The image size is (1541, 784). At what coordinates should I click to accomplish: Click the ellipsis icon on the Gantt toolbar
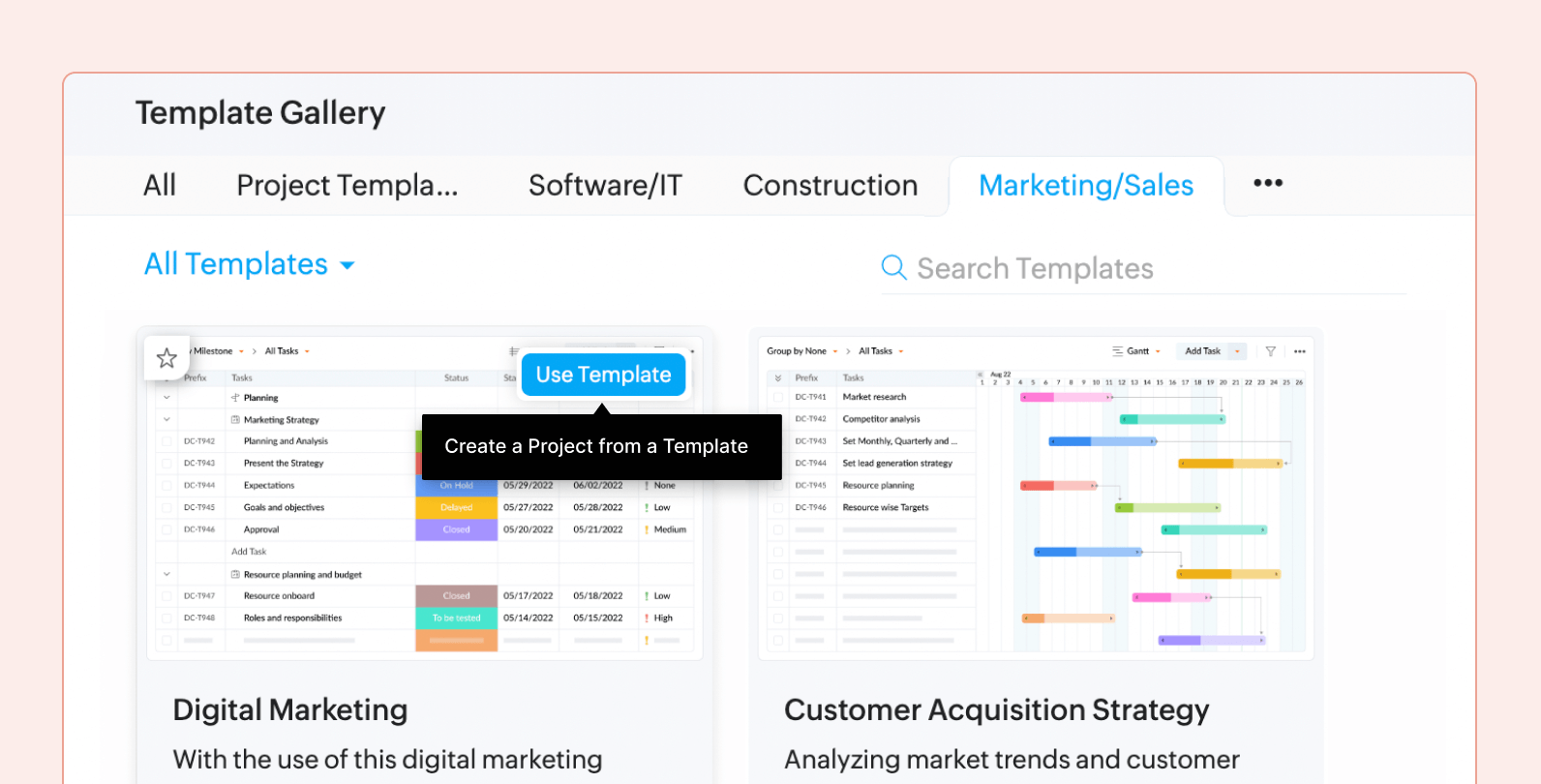click(x=1300, y=350)
